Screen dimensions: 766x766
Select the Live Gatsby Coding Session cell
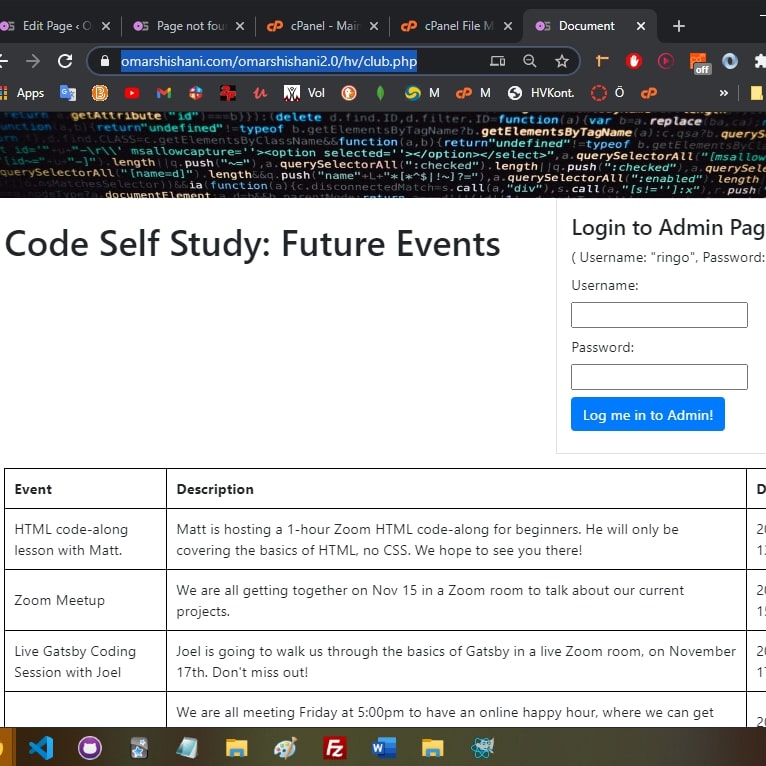pos(85,661)
